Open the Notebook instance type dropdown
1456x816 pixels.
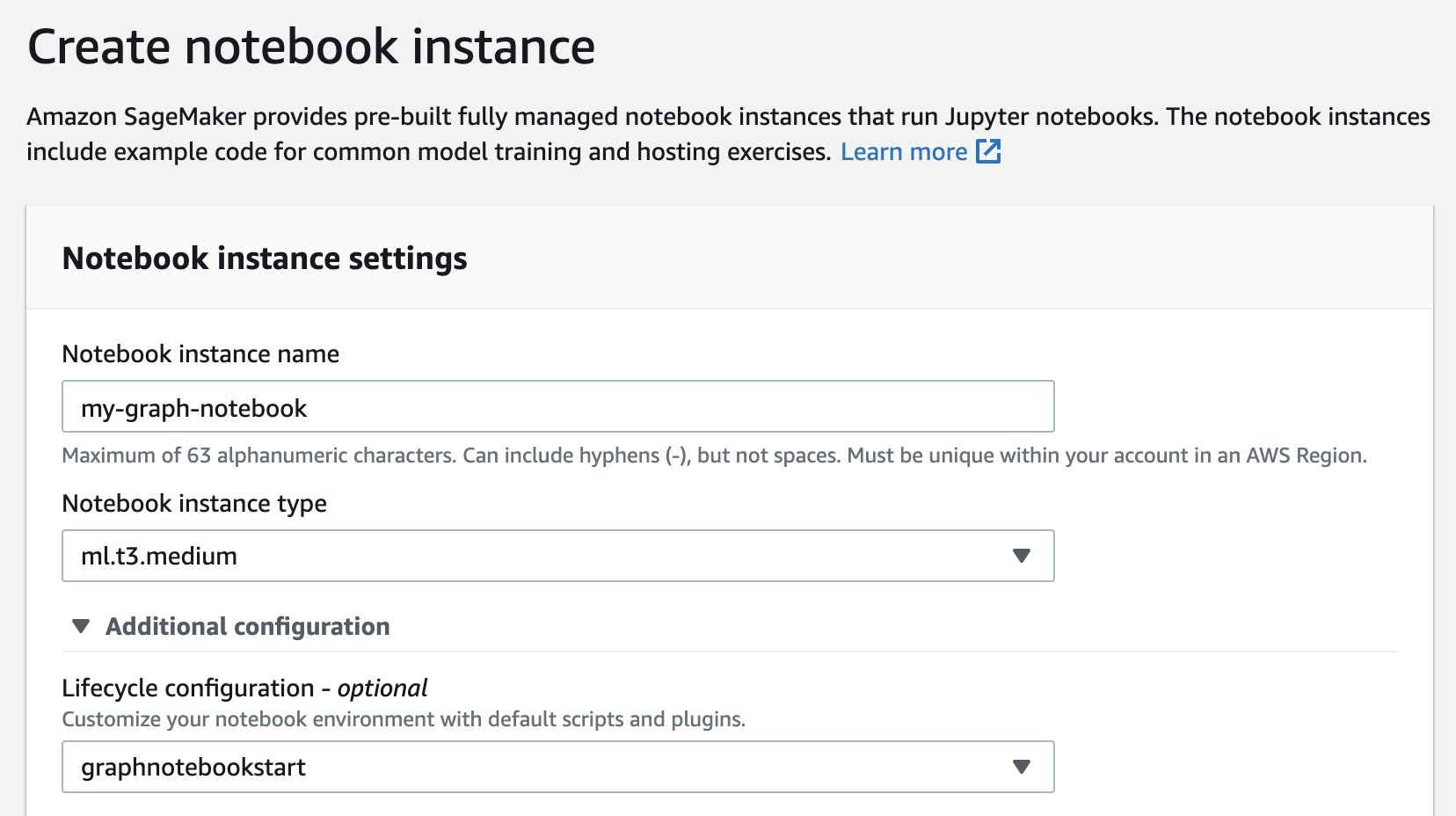coord(558,556)
